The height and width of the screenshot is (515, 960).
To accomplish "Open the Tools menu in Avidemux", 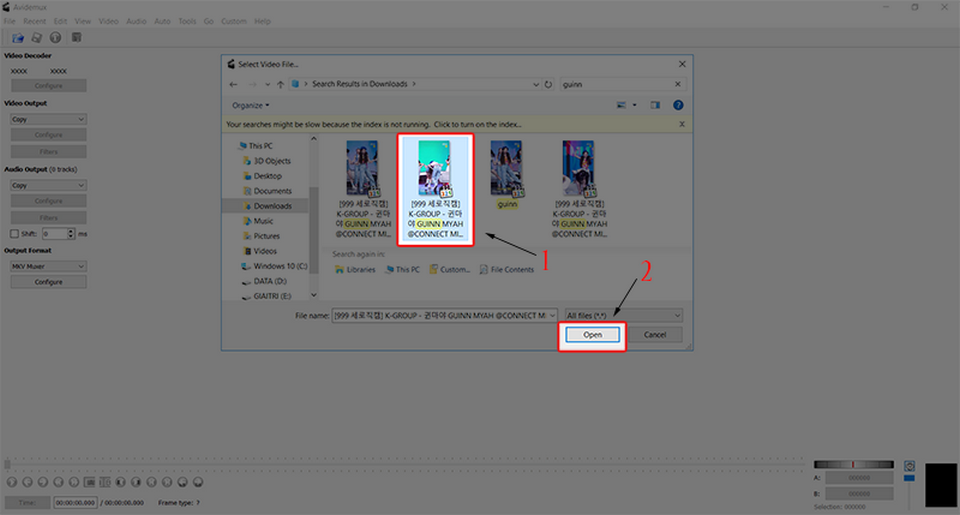I will click(x=187, y=21).
